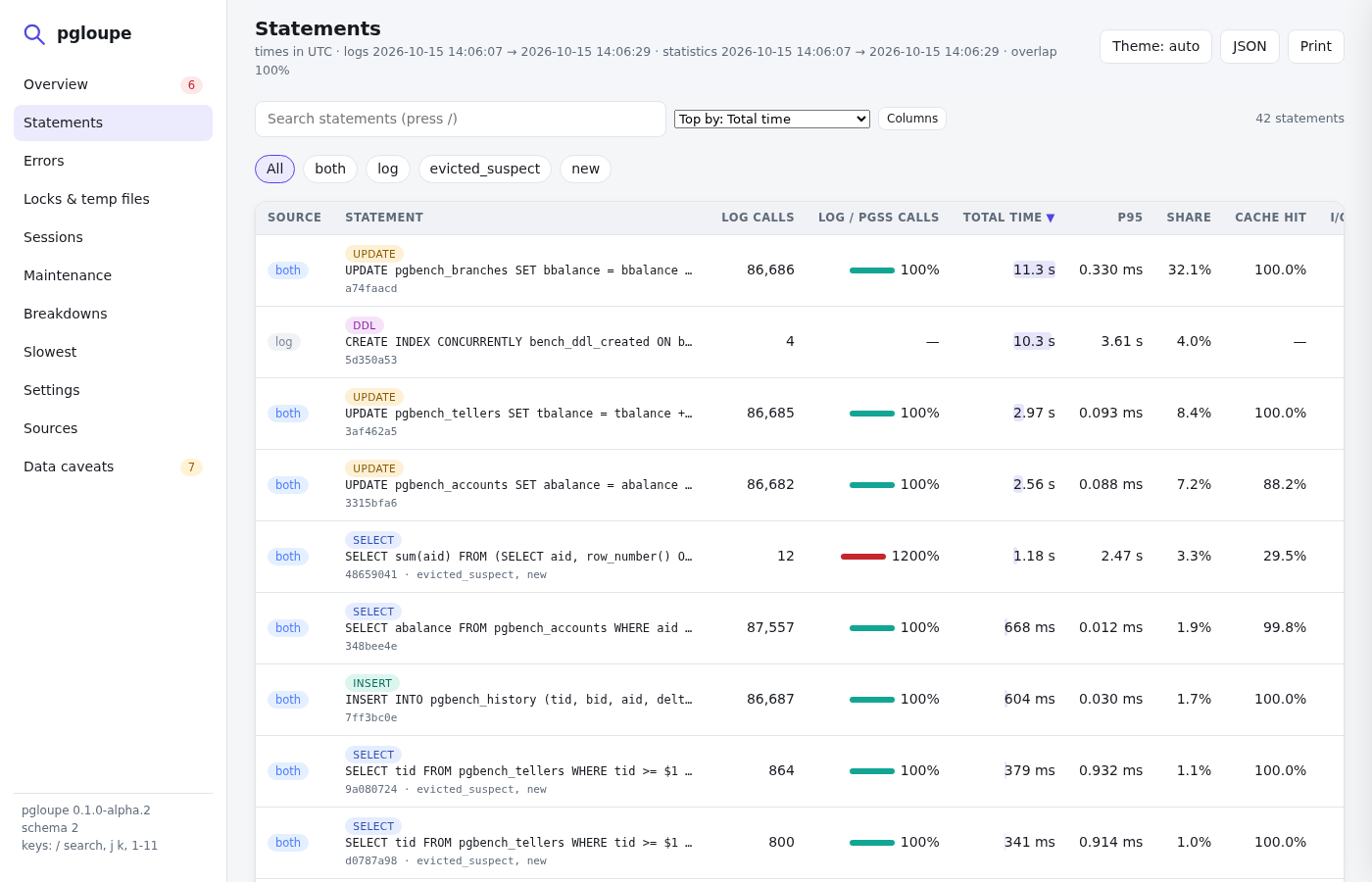
Task: Open the SELECT abalance FROM pgbench_accounts row
Action: (x=800, y=628)
